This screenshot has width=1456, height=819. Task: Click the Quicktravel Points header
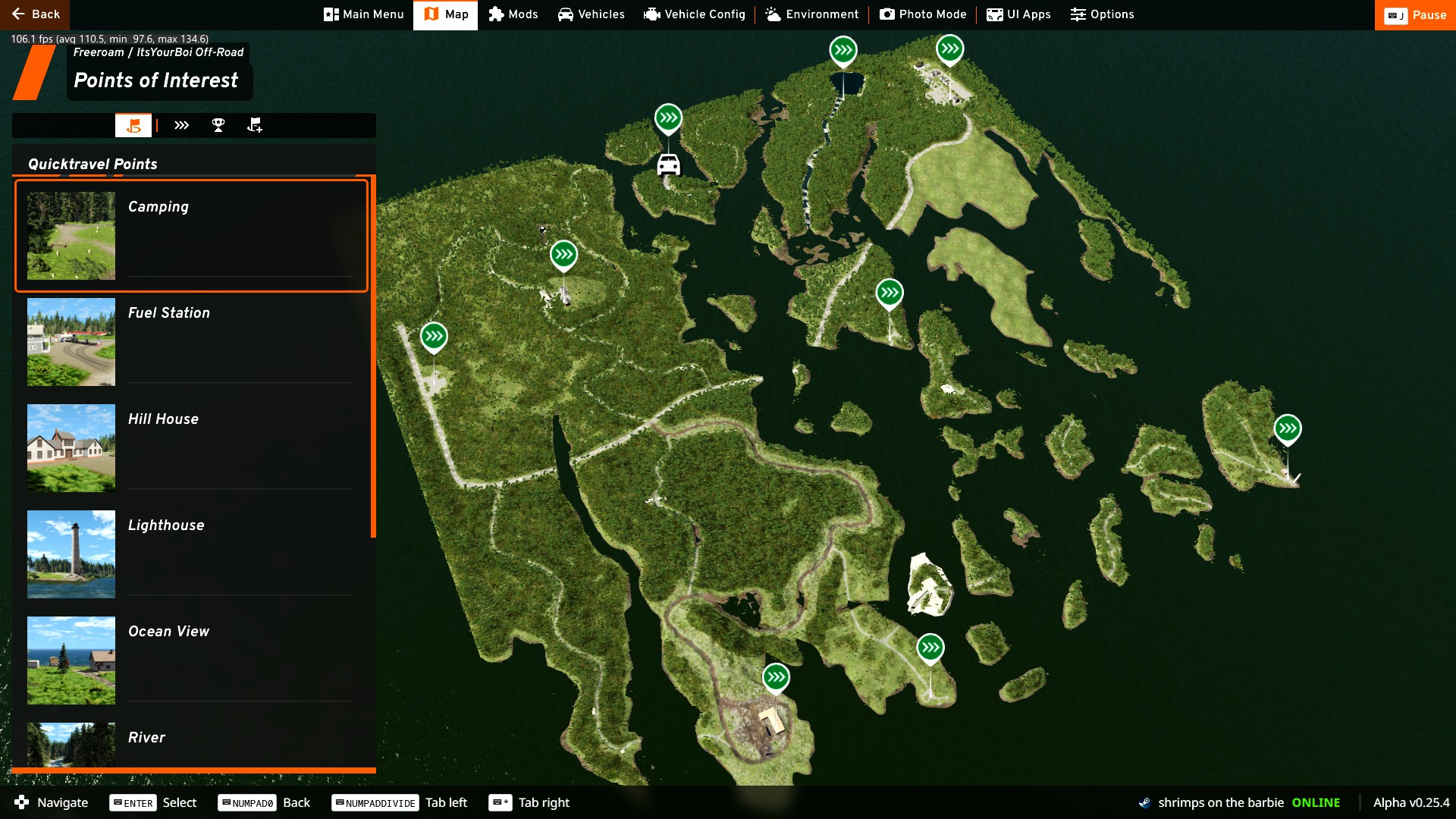tap(93, 164)
